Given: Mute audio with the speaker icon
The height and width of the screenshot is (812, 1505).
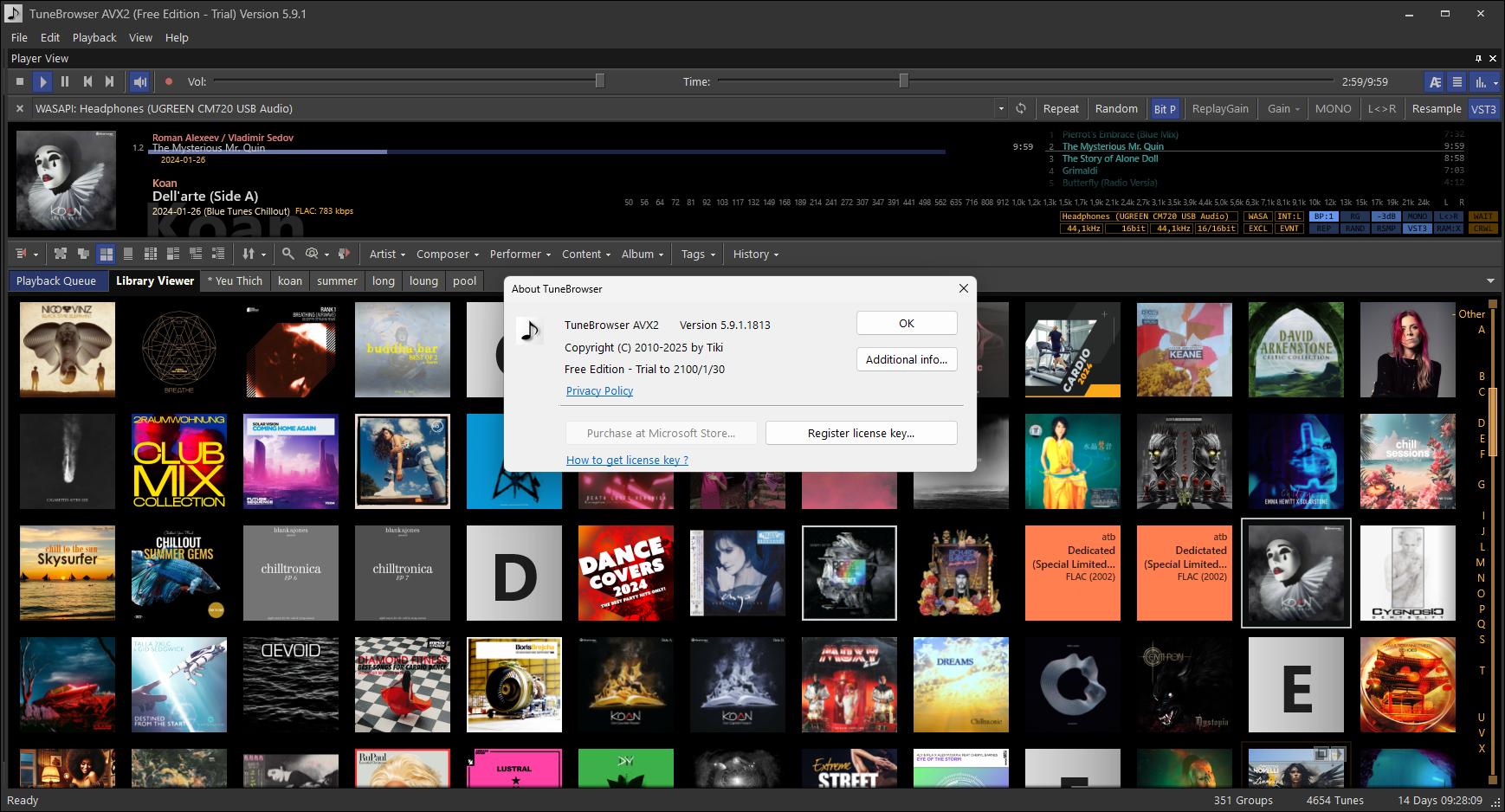Looking at the screenshot, I should [139, 81].
